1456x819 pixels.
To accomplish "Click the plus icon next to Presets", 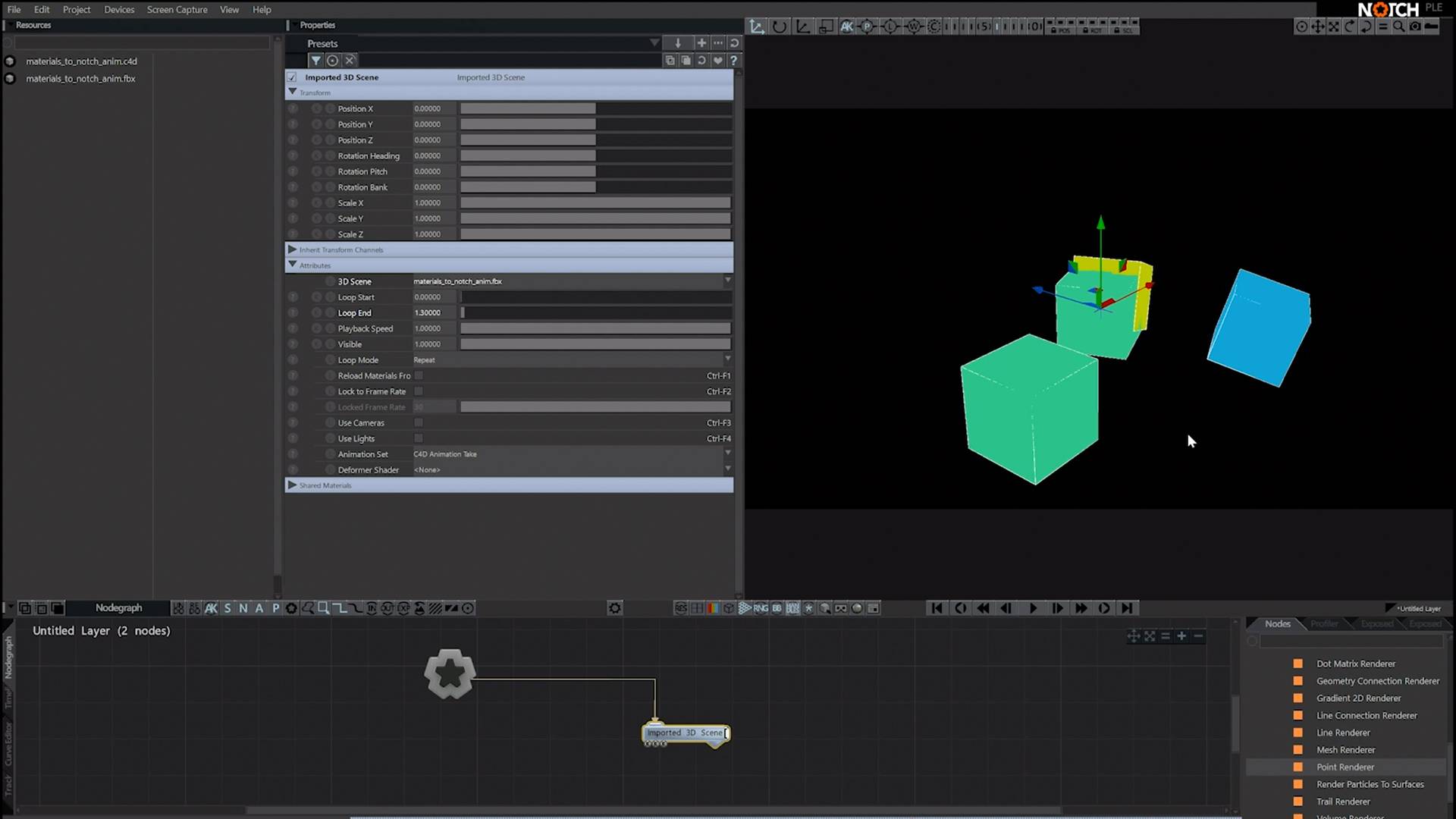I will (701, 43).
